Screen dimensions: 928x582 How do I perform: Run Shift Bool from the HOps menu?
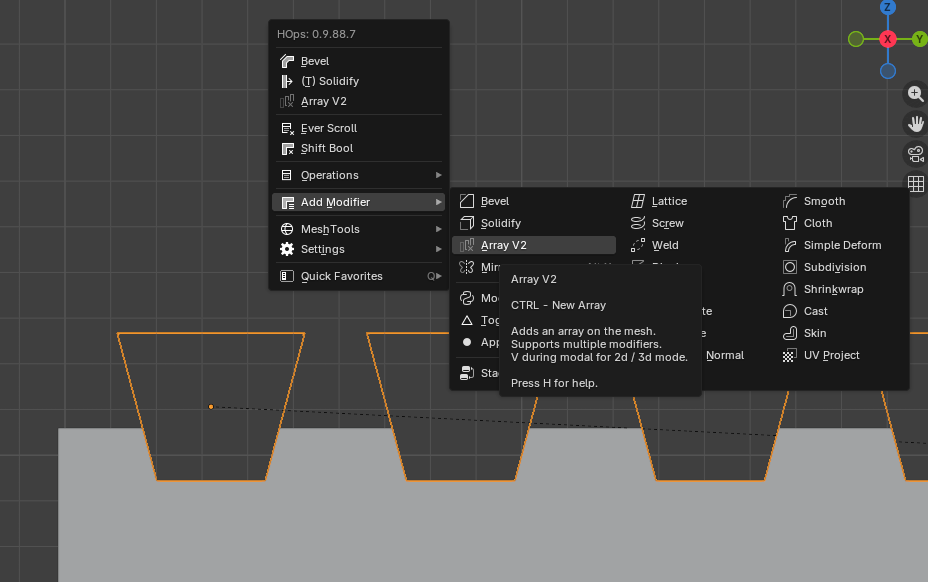point(358,148)
